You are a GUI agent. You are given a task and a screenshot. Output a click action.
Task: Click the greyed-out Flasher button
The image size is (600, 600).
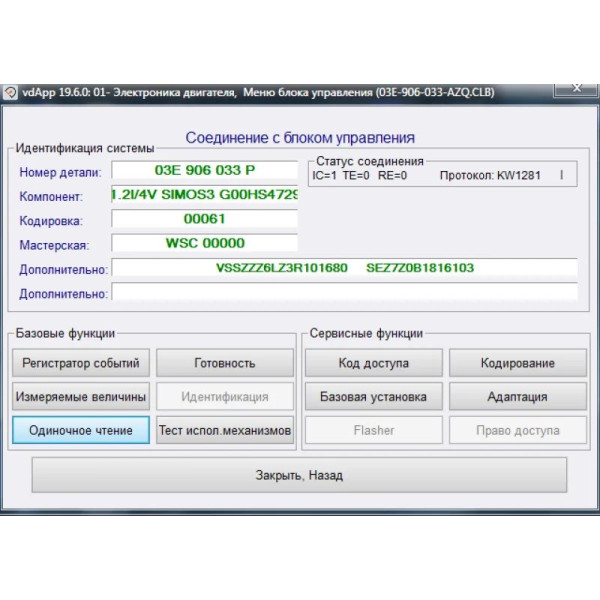(373, 430)
